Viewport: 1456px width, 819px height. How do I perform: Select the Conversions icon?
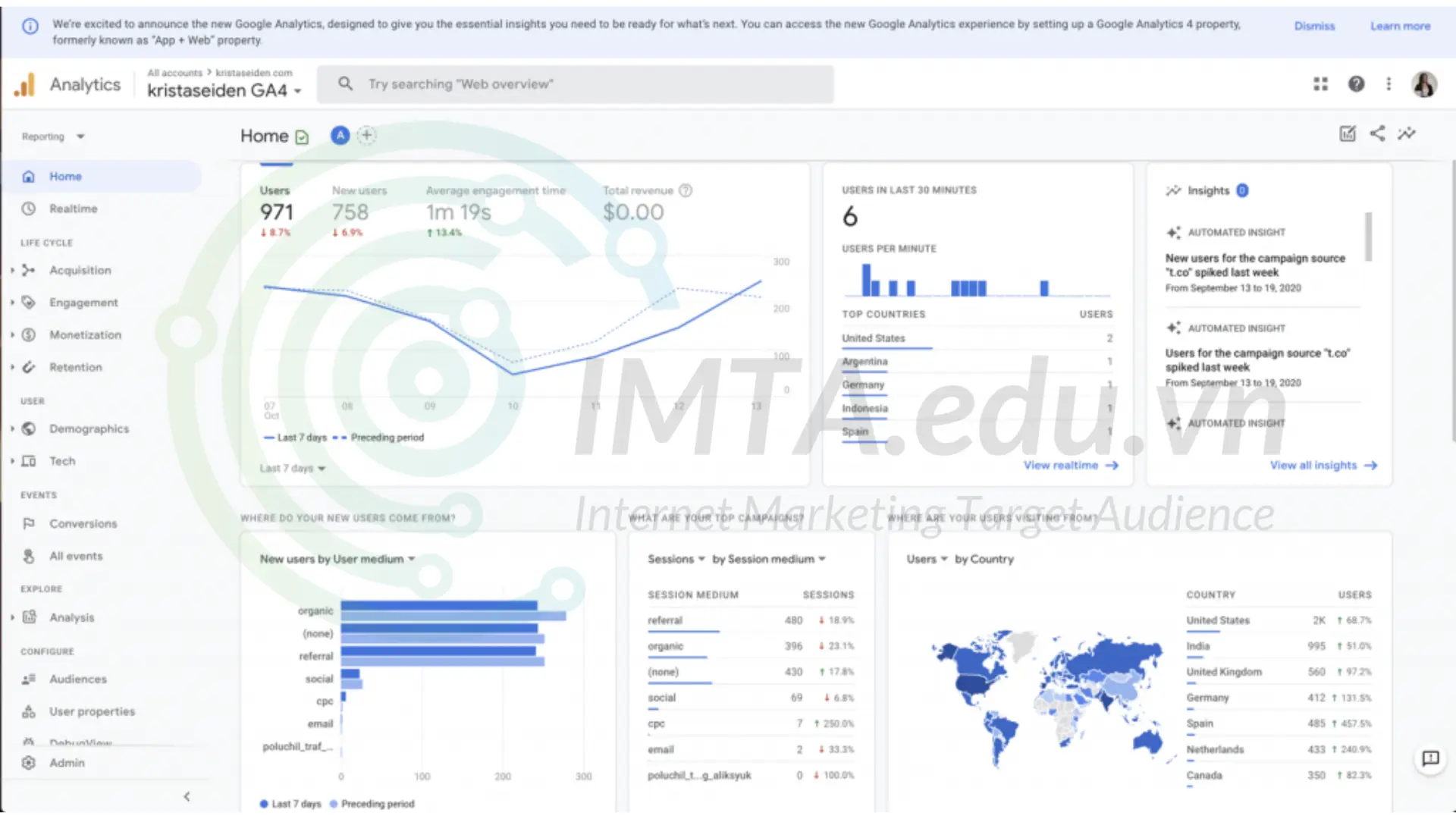pyautogui.click(x=28, y=523)
